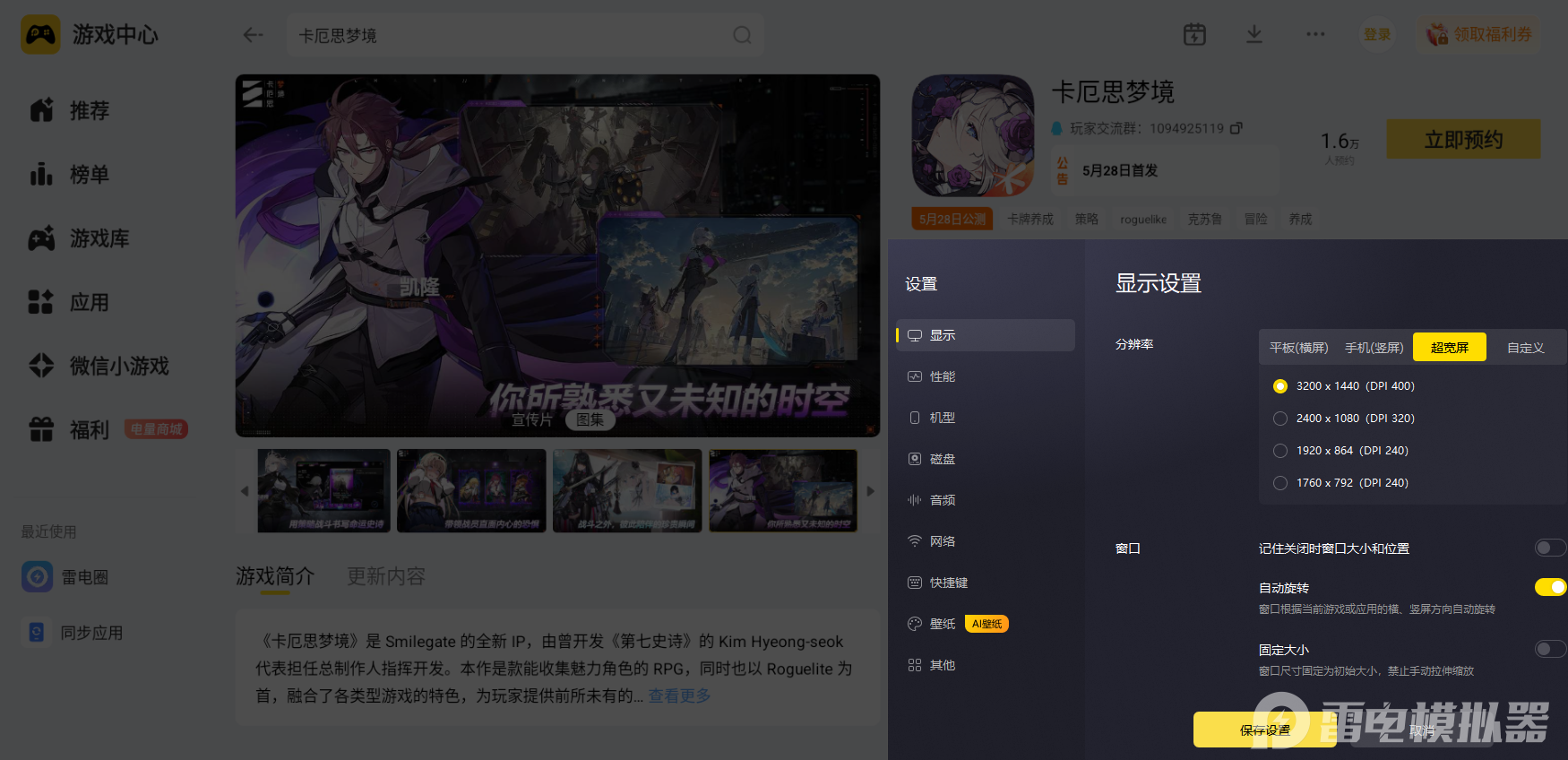Click the 5月28日公测 tag
This screenshot has height=760, width=1568.
pos(952,219)
